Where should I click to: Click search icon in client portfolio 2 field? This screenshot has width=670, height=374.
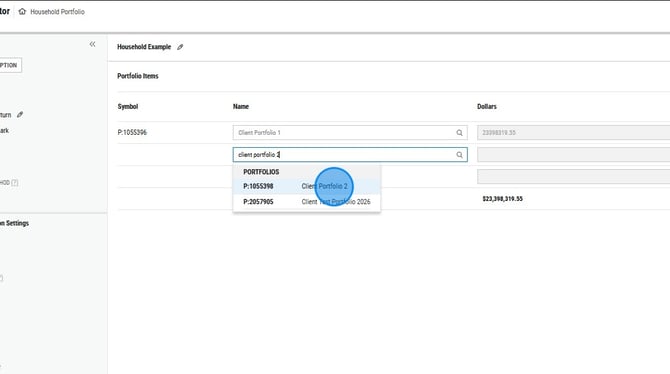(459, 155)
